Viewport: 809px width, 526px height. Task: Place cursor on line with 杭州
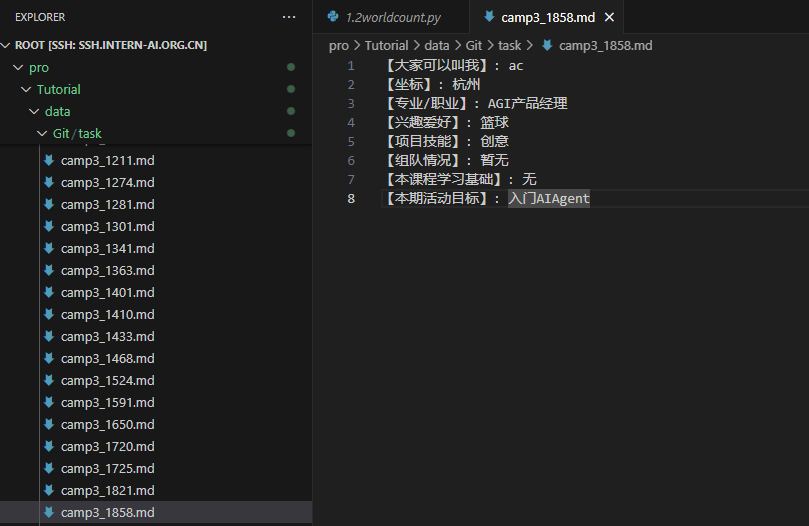466,85
